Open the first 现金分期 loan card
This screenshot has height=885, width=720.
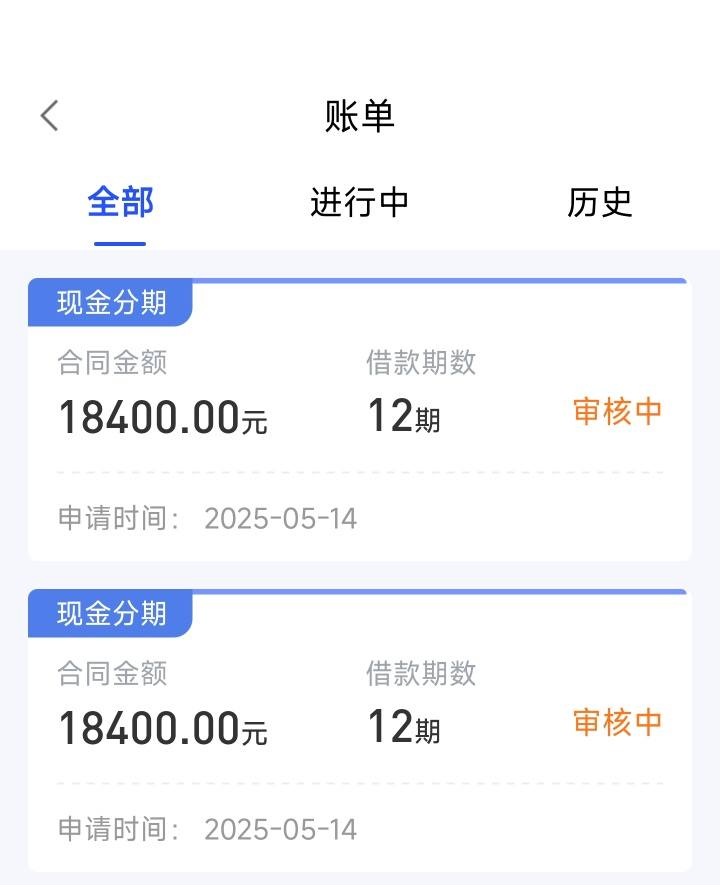click(359, 419)
